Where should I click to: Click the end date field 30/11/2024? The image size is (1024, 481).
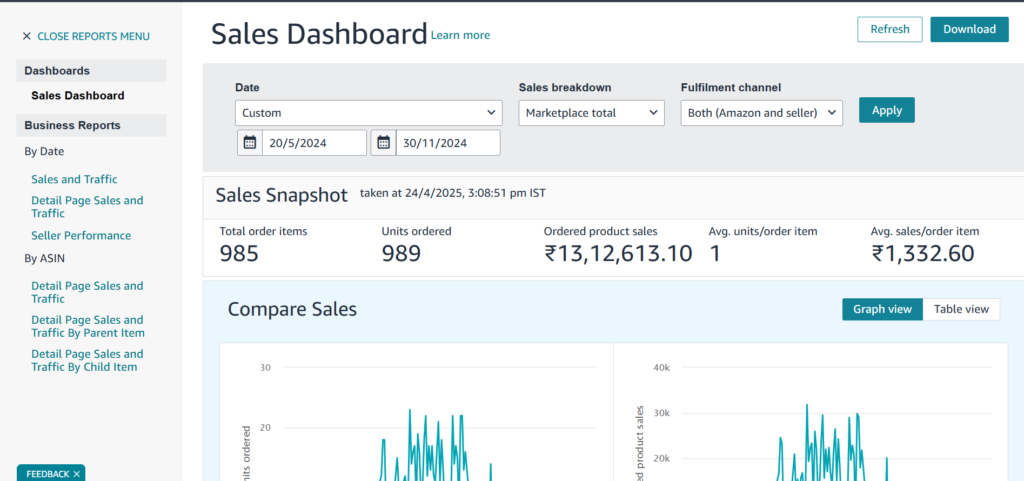pos(448,142)
